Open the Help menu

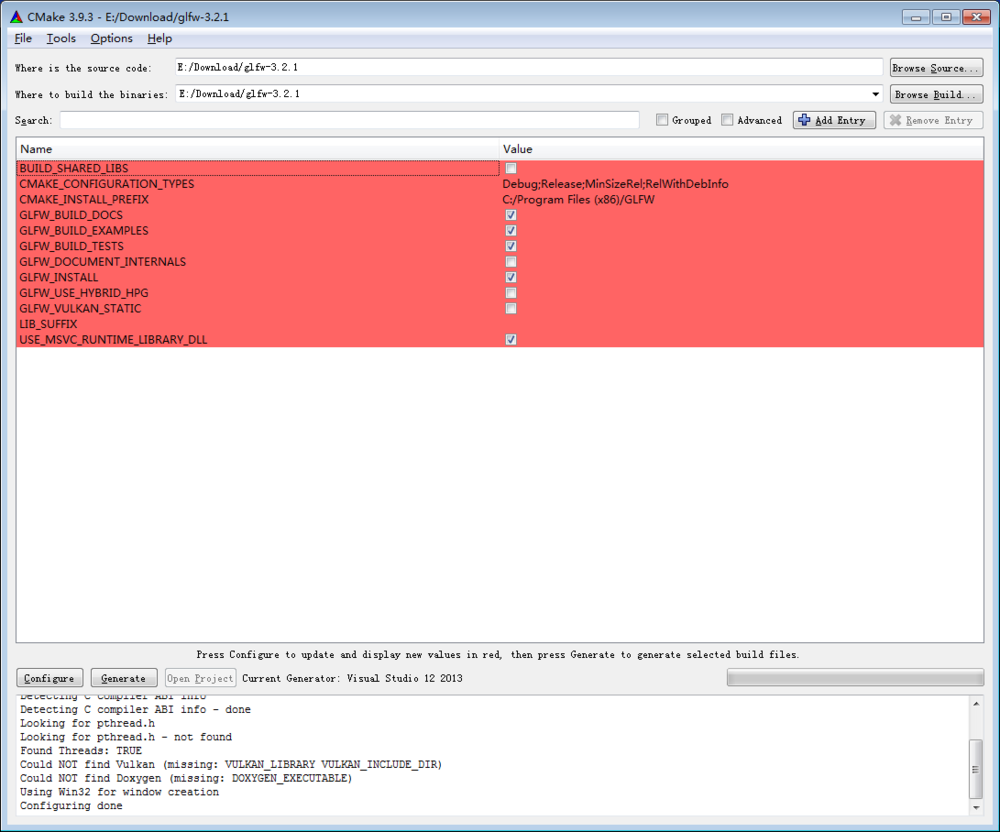159,38
